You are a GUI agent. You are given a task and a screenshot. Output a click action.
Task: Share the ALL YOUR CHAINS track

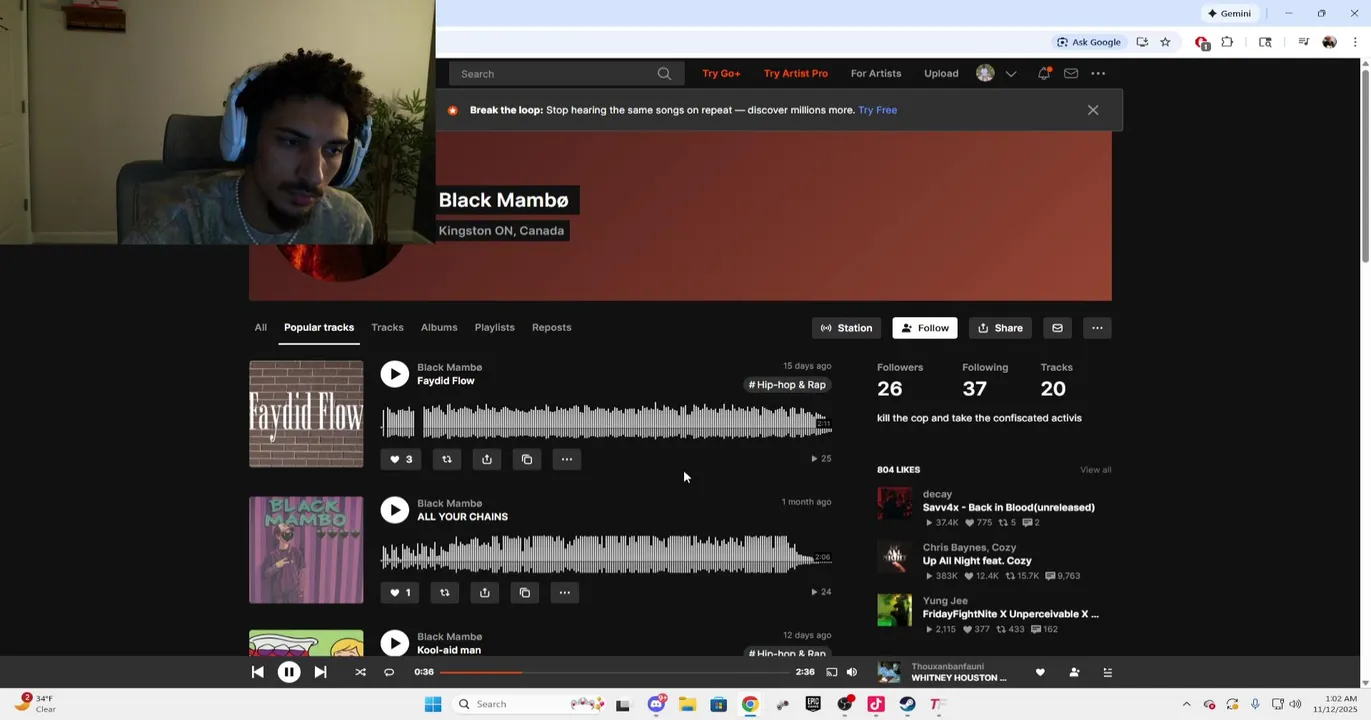(485, 592)
